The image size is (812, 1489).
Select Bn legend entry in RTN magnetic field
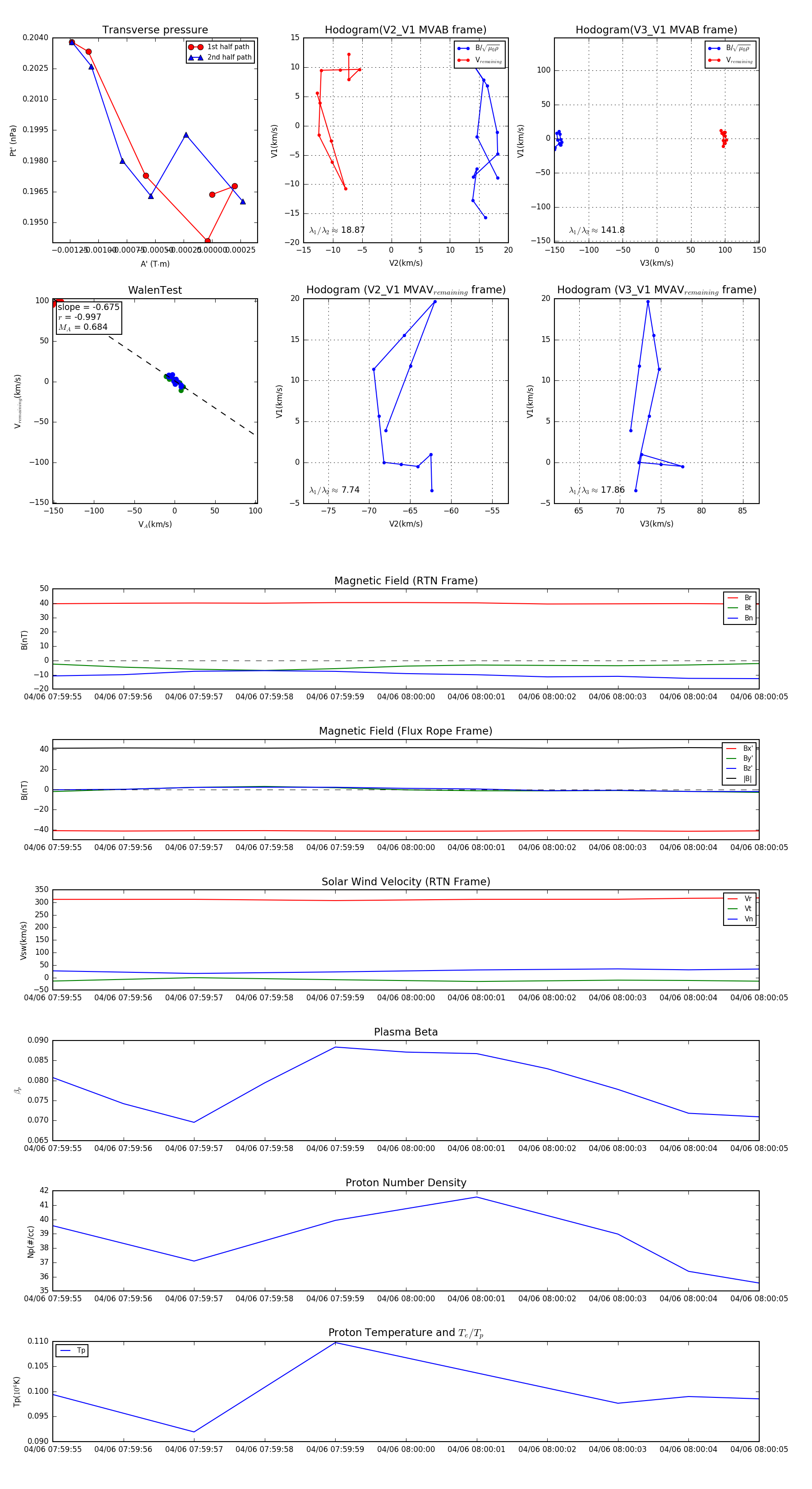click(740, 618)
